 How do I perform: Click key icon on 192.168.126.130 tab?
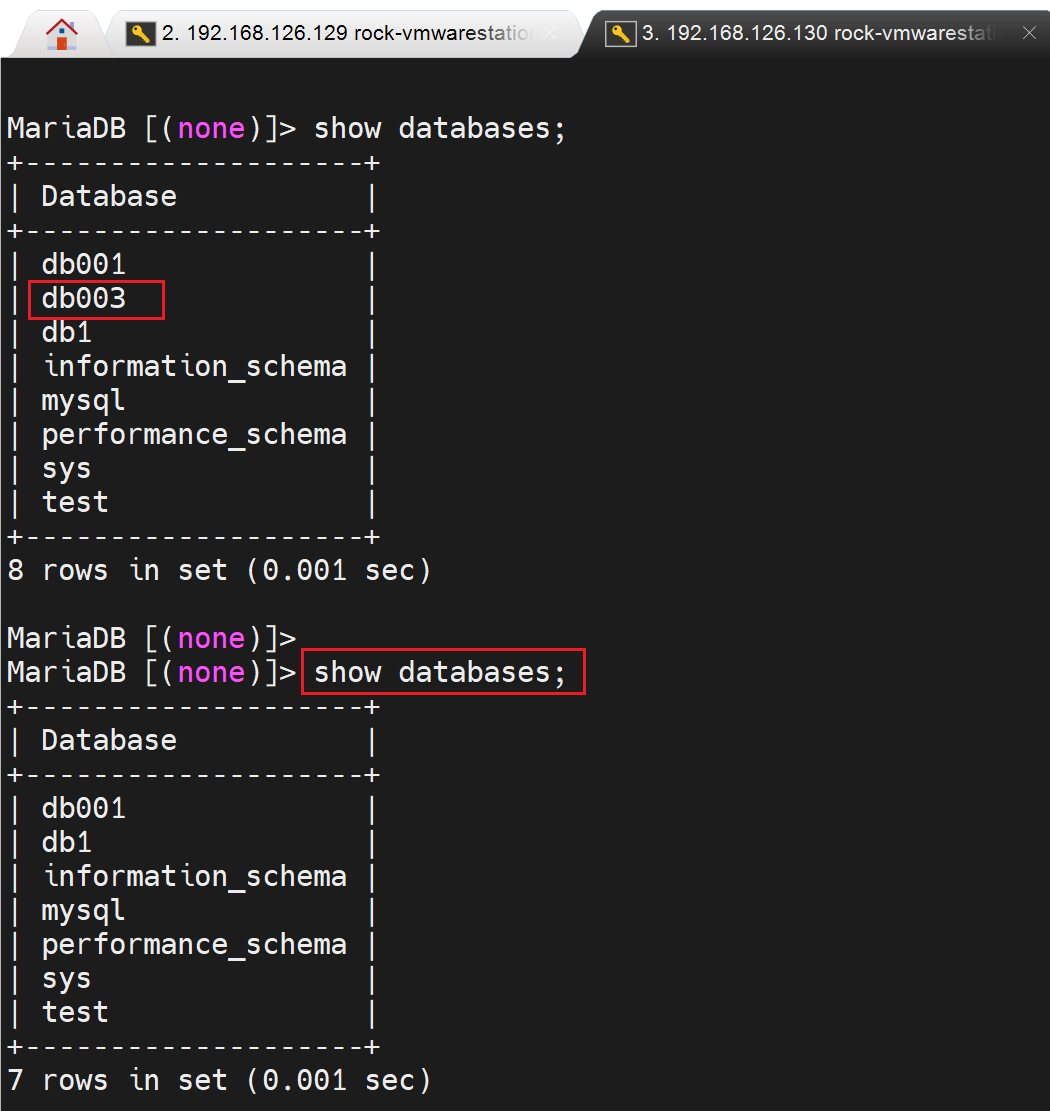click(621, 34)
